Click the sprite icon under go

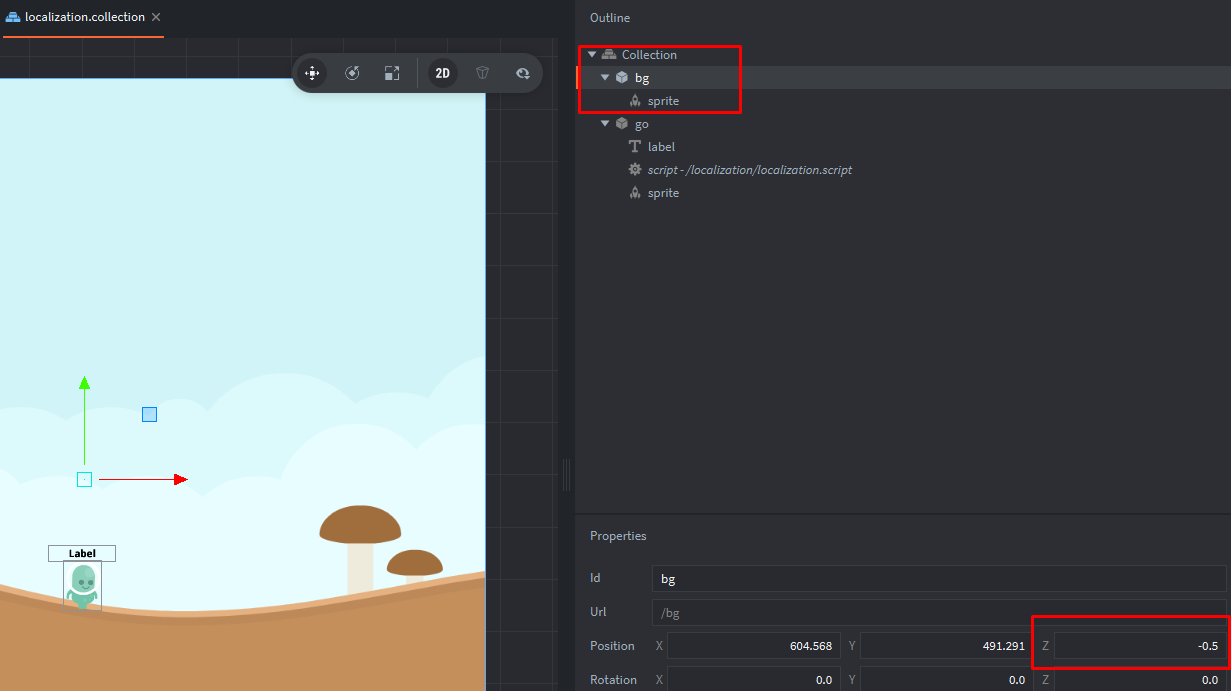[634, 193]
